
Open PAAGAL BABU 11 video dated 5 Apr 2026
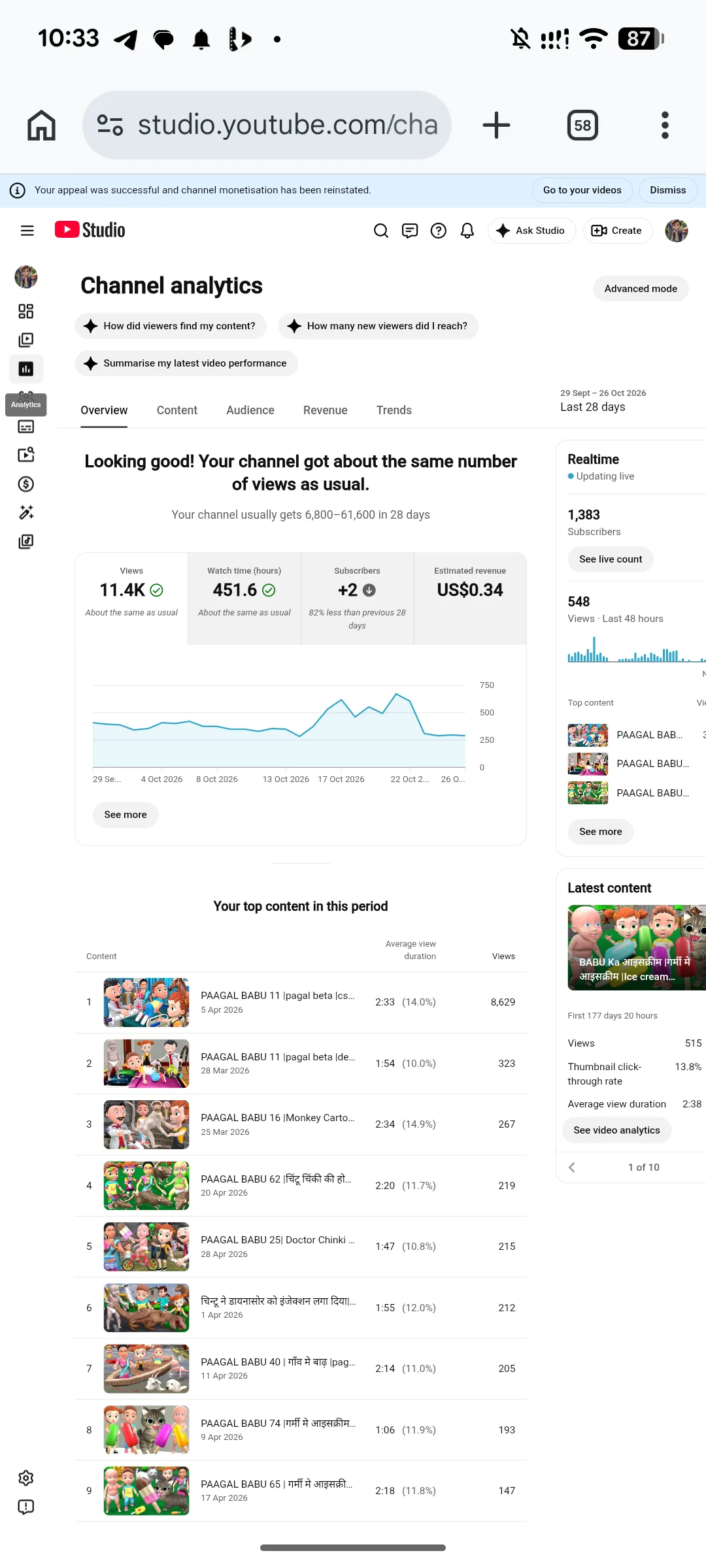click(x=301, y=1002)
